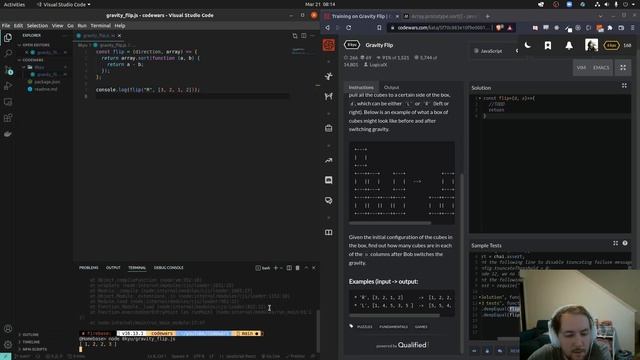
Task: Choose the JavaScript language dropdown
Action: pos(495,51)
